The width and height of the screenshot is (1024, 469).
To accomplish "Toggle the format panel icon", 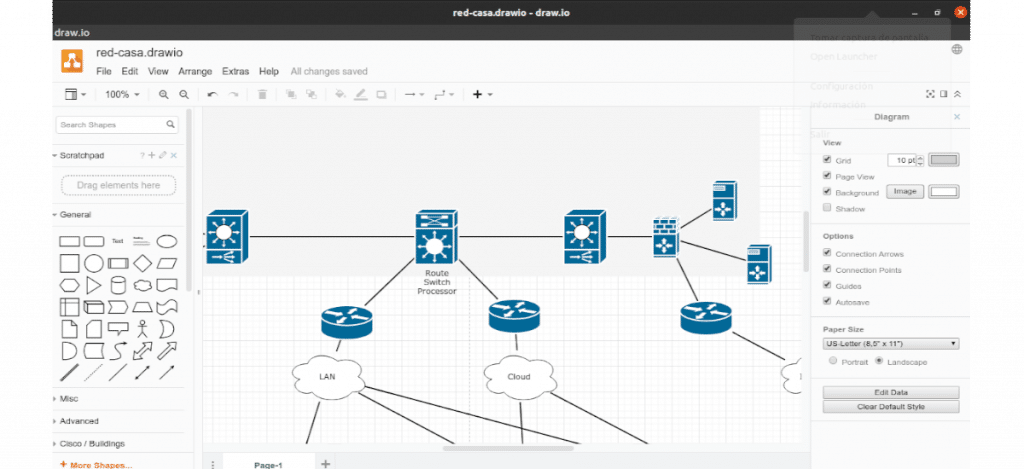I will (944, 94).
